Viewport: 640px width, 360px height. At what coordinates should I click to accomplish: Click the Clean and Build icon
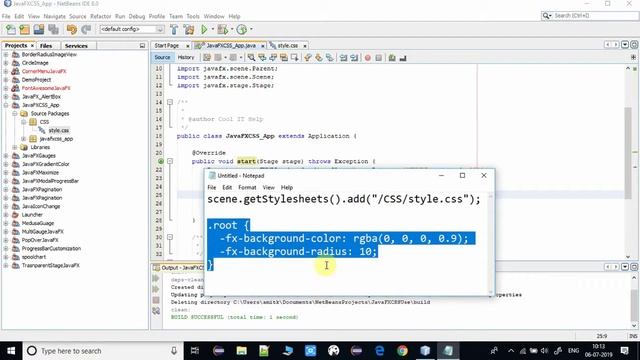pos(189,29)
